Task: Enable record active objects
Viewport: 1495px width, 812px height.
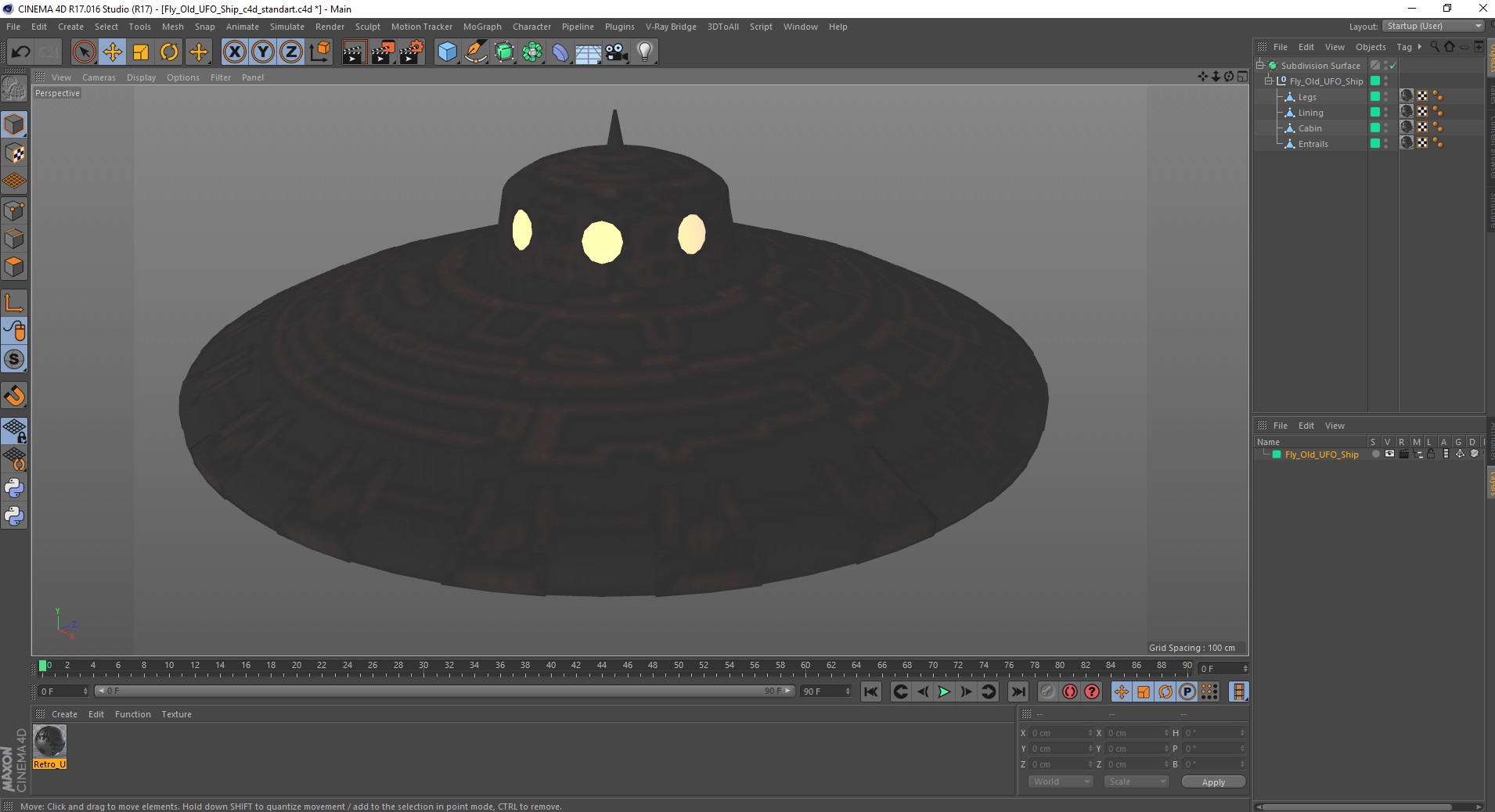Action: coord(1047,692)
